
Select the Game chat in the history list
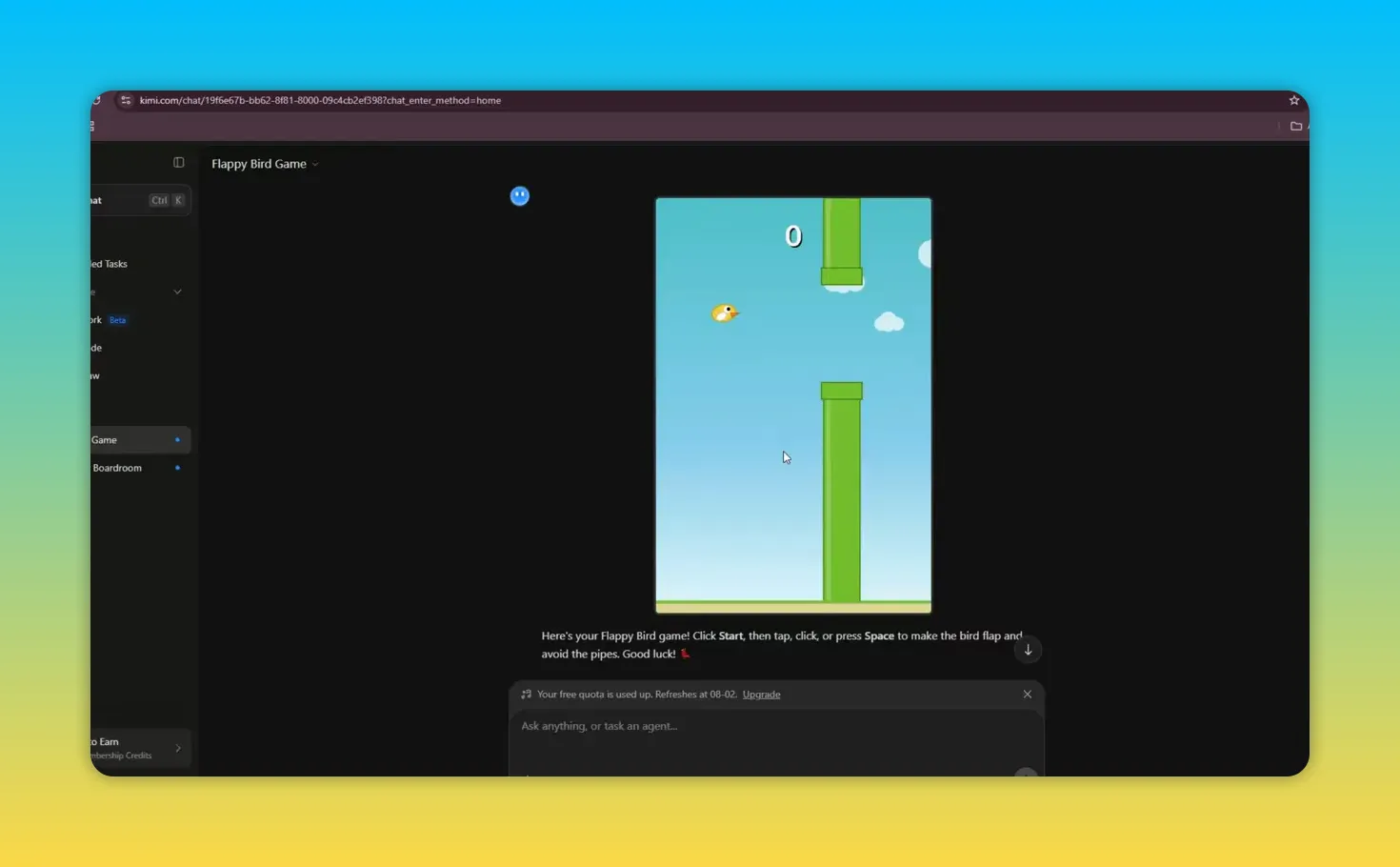[141, 440]
